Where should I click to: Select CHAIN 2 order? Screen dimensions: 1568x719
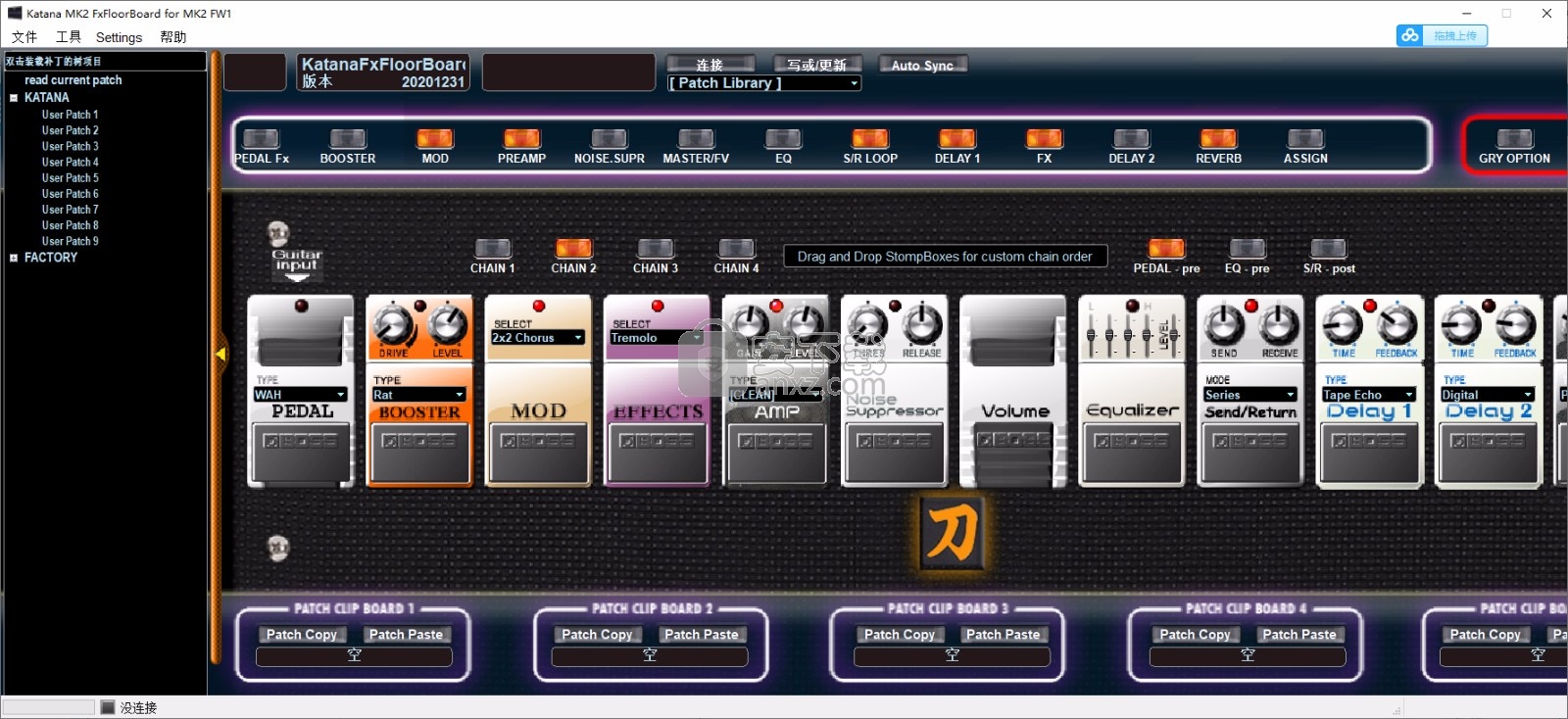[x=573, y=249]
